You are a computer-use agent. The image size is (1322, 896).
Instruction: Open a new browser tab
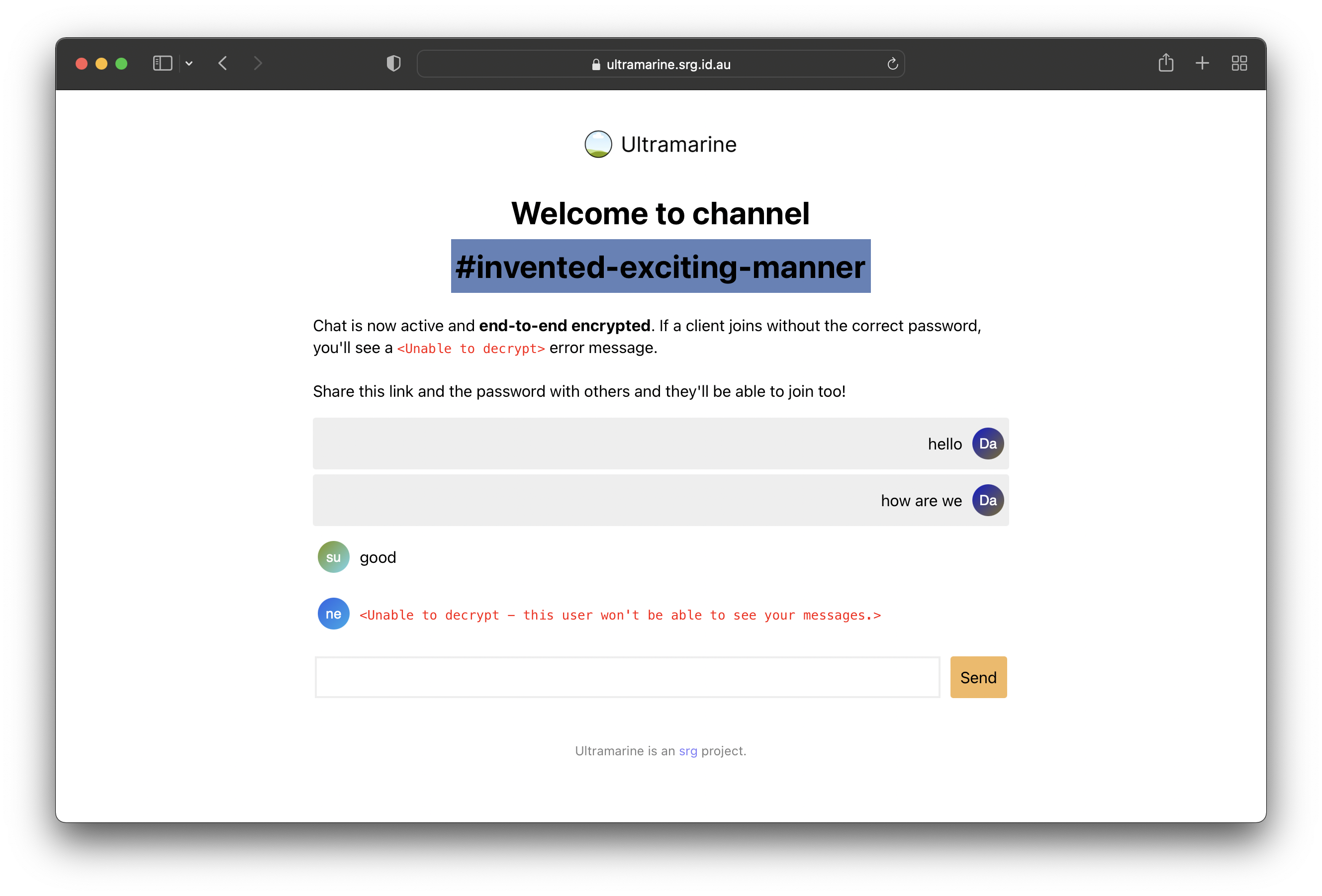point(1203,63)
